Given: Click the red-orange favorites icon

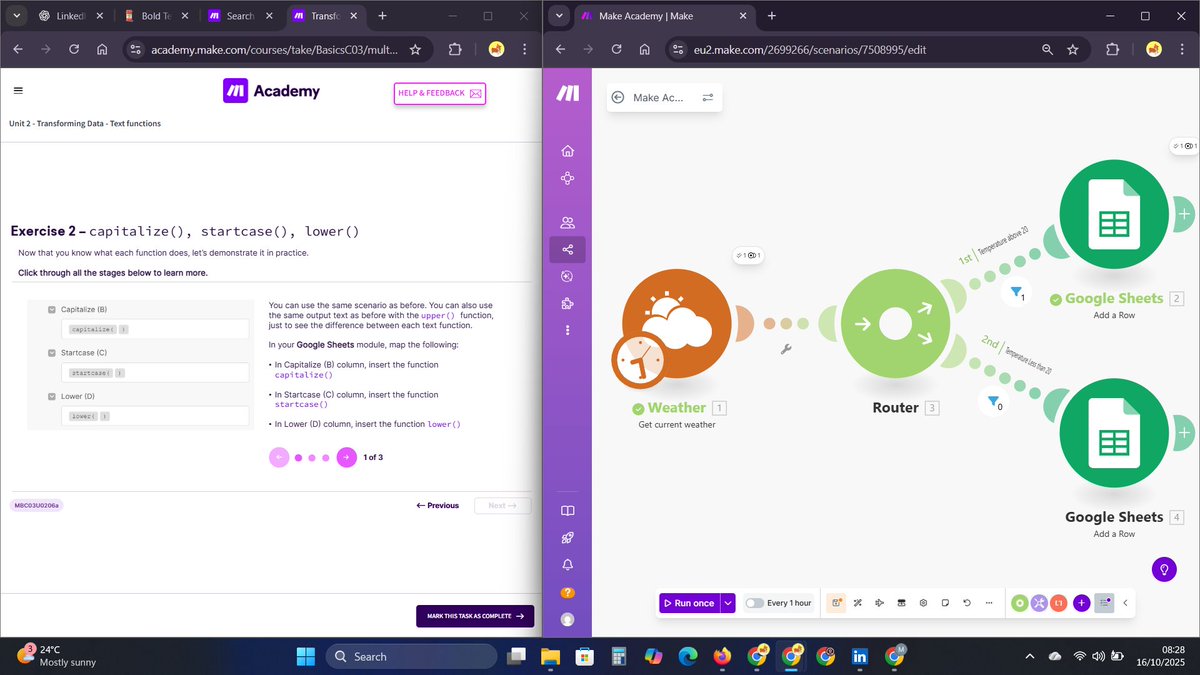Looking at the screenshot, I should pyautogui.click(x=1060, y=603).
